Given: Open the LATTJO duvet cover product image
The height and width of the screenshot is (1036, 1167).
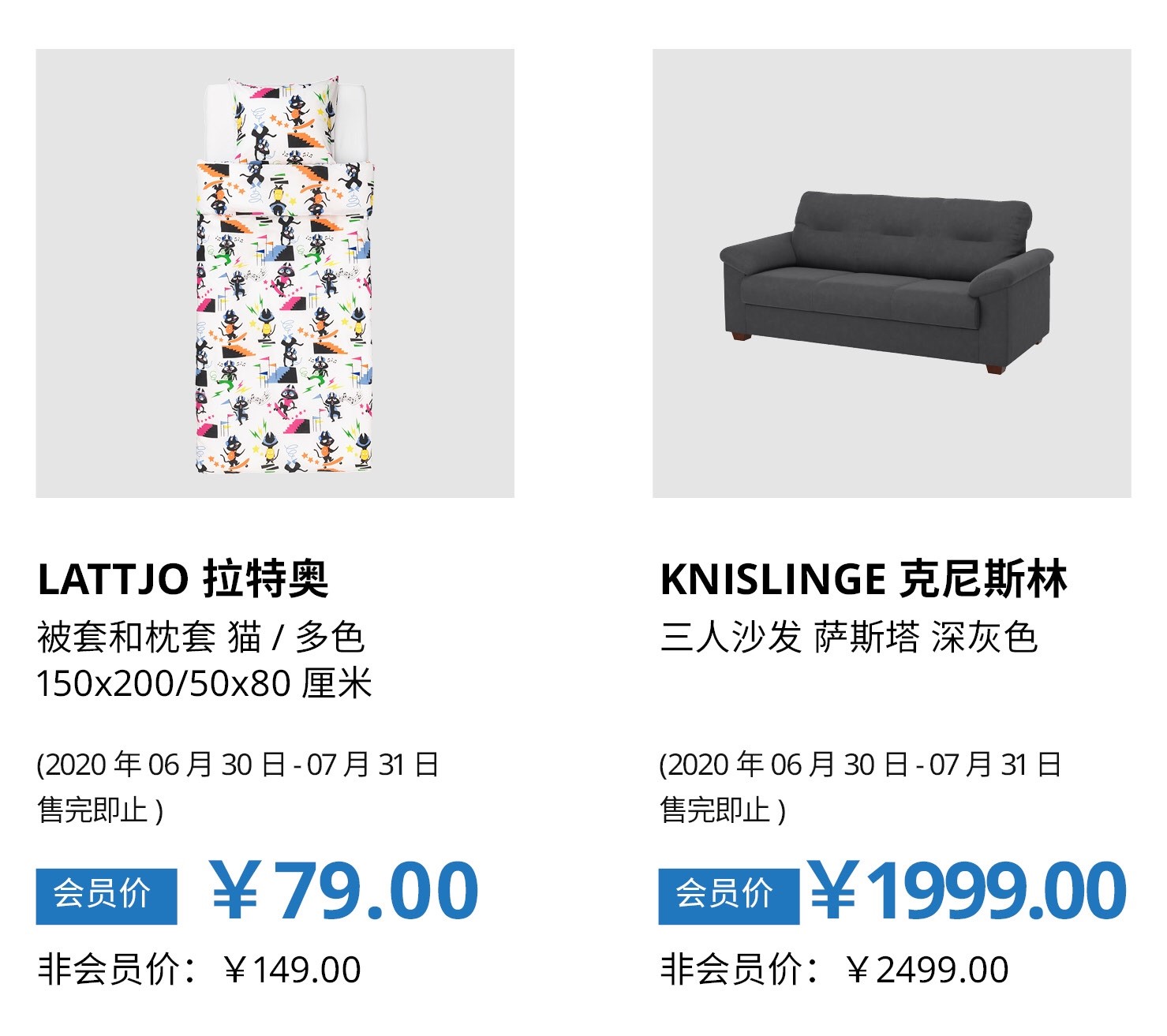Looking at the screenshot, I should point(275,273).
